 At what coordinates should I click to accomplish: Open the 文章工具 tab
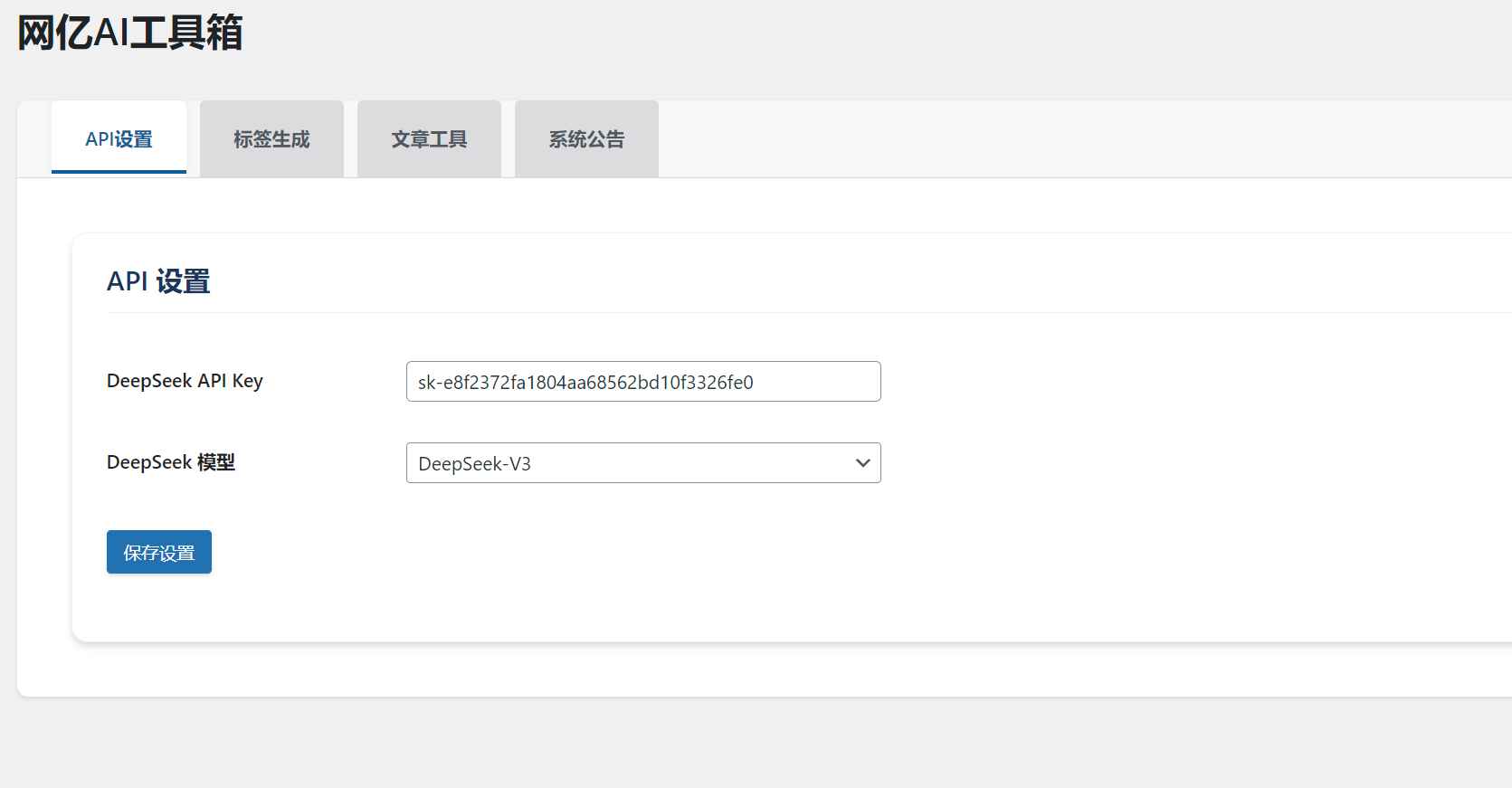429,139
